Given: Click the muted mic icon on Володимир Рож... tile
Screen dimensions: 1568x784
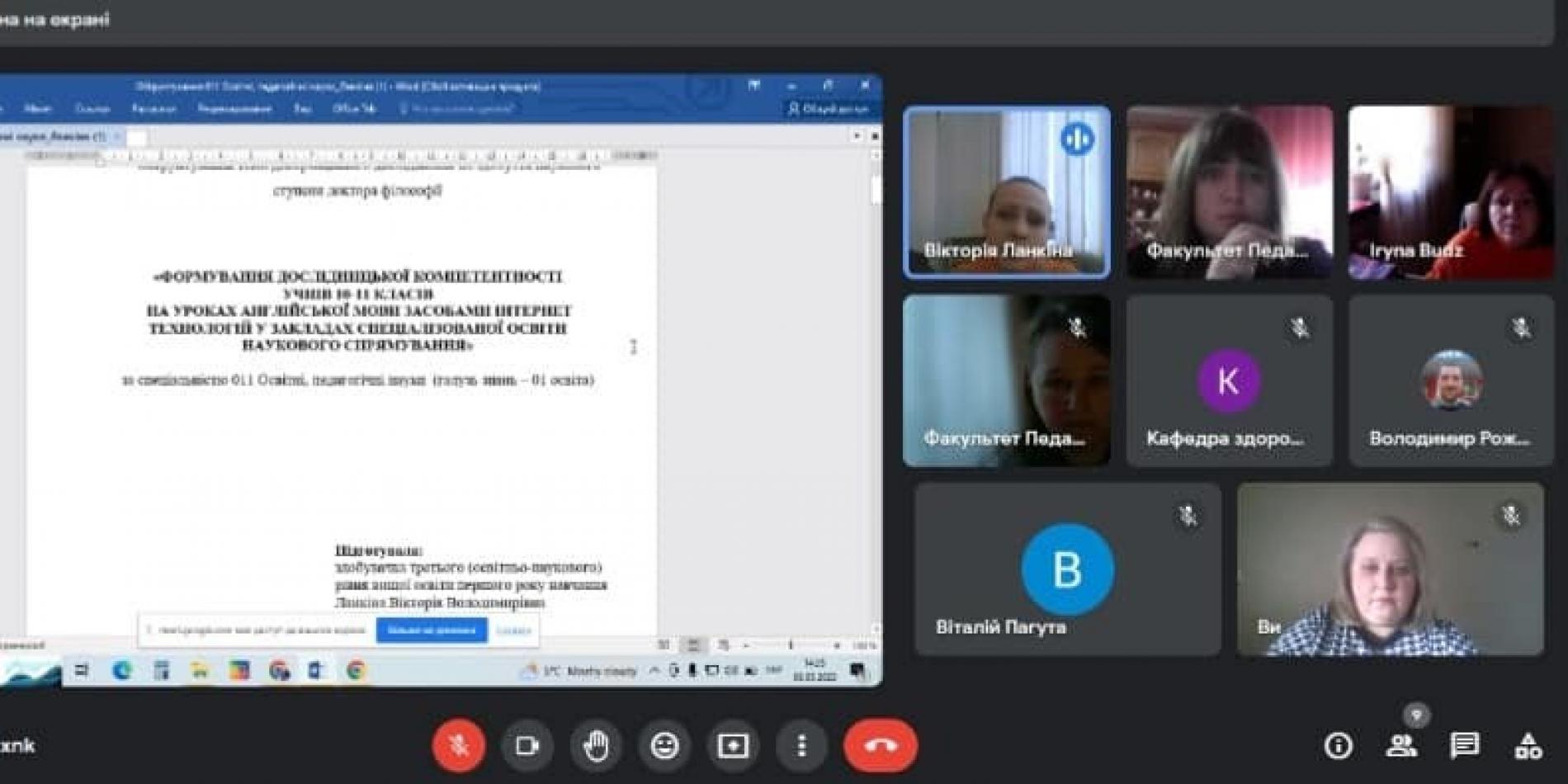Looking at the screenshot, I should (x=1521, y=328).
